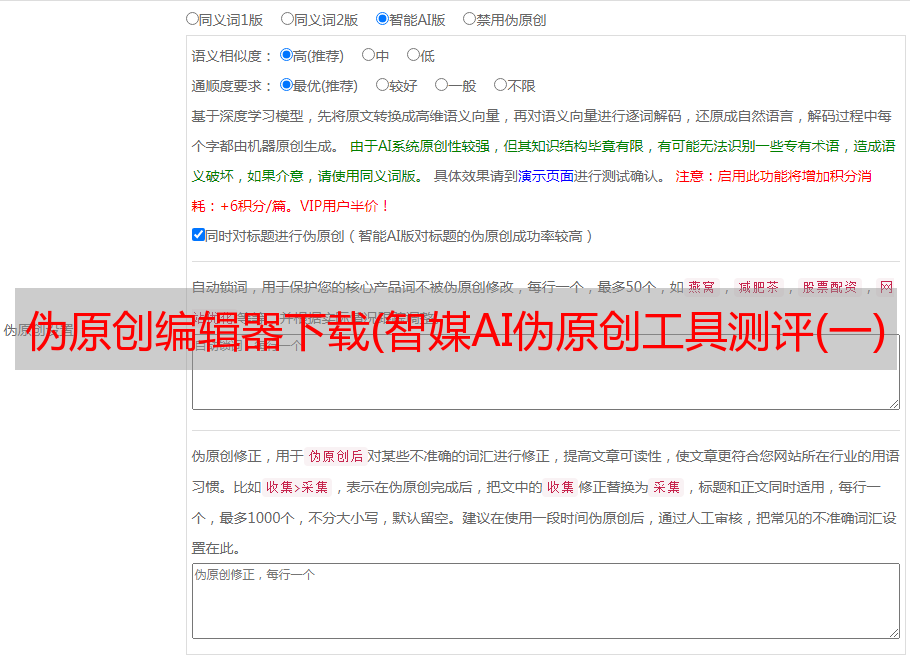Image resolution: width=911 pixels, height=658 pixels.
Task: Set 语义相似度 to 低
Action: coord(413,55)
